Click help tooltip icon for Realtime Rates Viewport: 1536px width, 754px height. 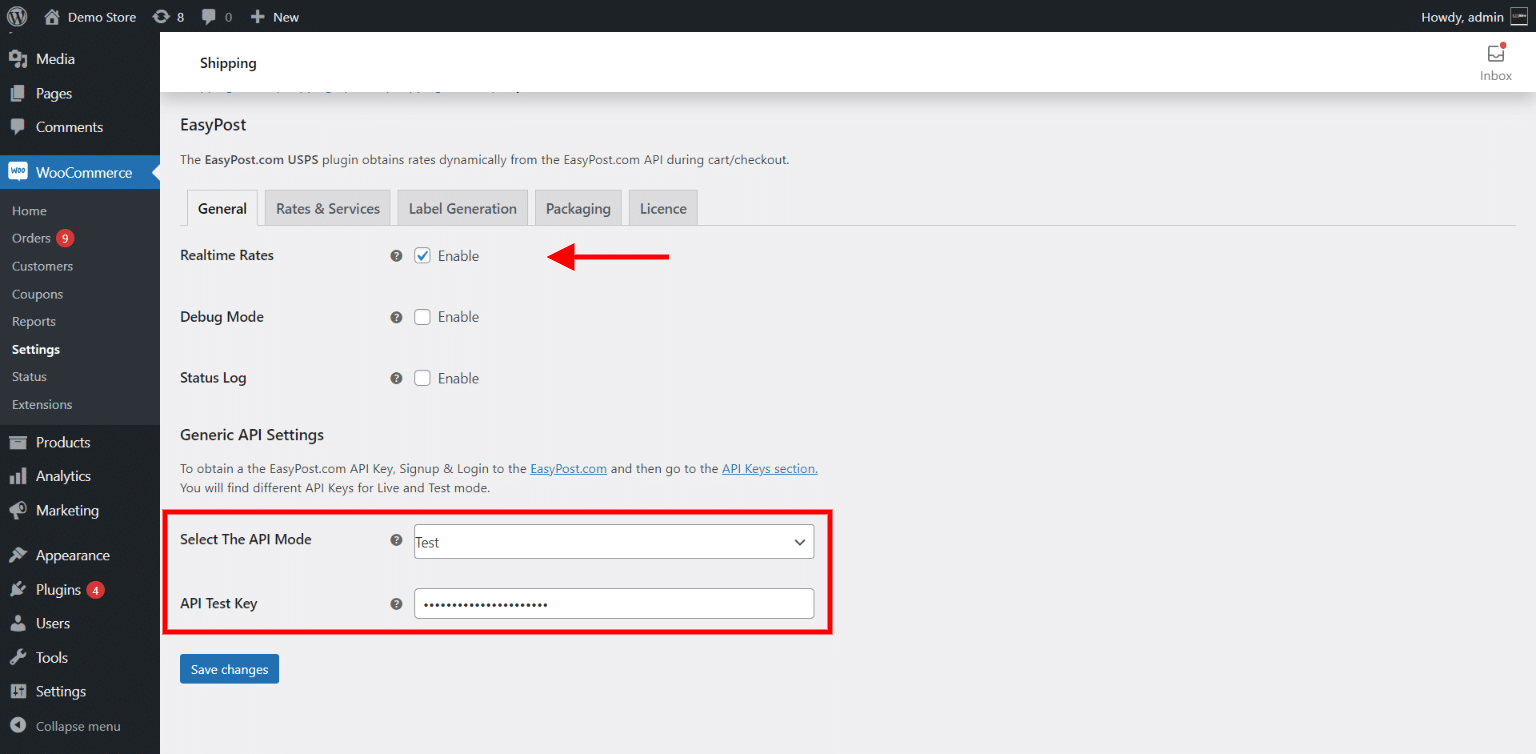[396, 256]
